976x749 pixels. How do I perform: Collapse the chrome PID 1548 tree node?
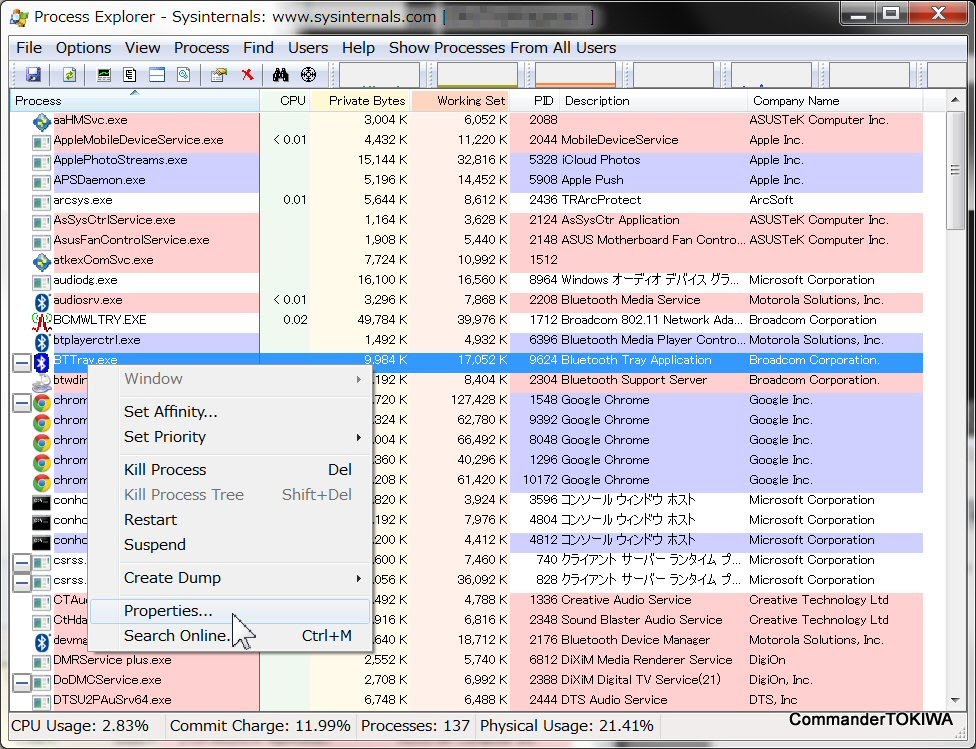tap(21, 403)
